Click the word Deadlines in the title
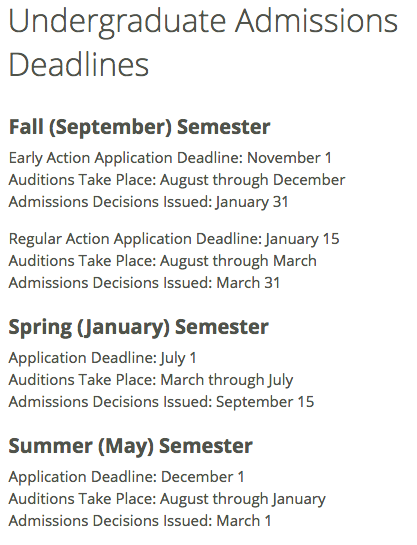 pyautogui.click(x=79, y=65)
